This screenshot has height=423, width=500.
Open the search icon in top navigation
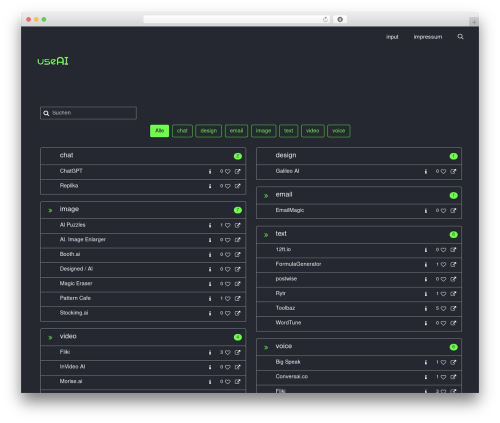(x=460, y=37)
